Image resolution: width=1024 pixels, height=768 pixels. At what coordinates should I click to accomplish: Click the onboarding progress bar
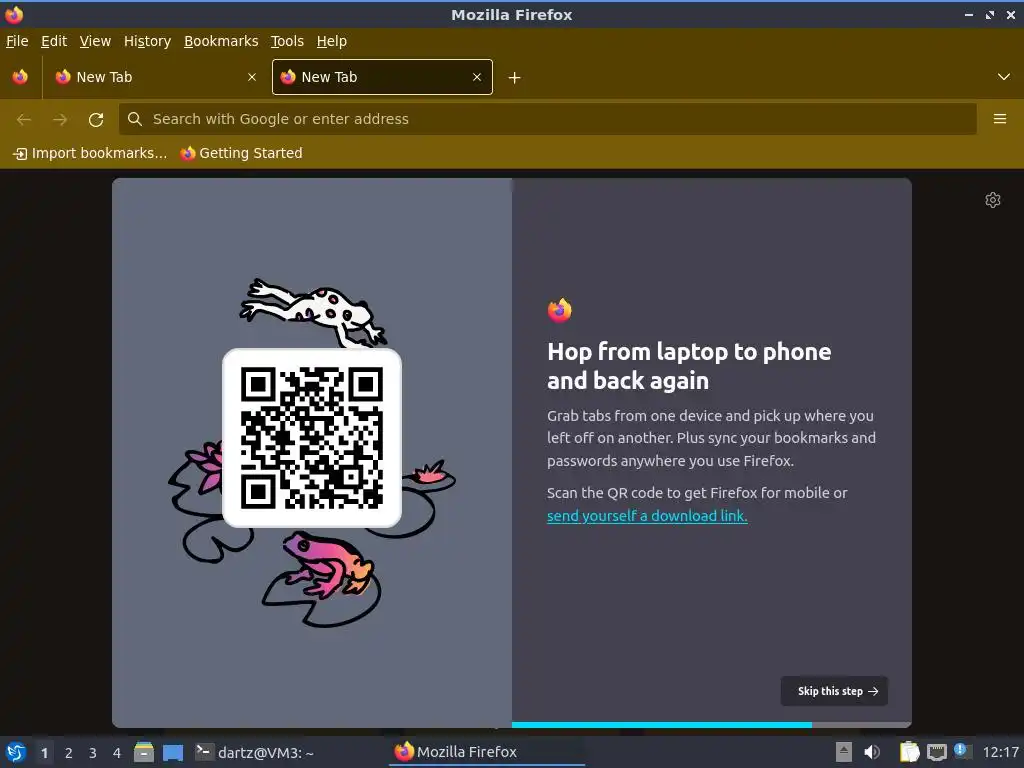pos(711,724)
